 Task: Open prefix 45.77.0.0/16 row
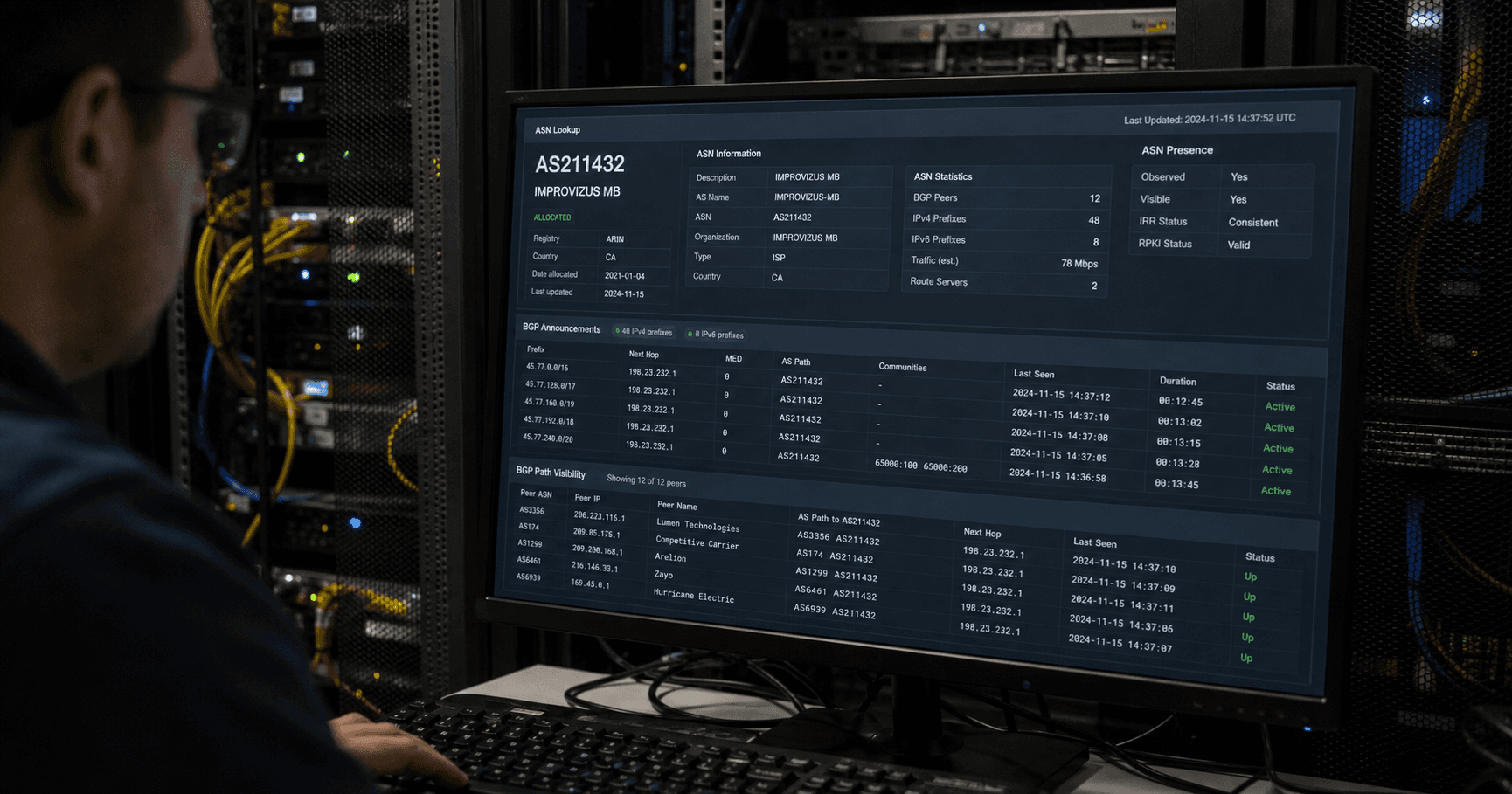547,368
